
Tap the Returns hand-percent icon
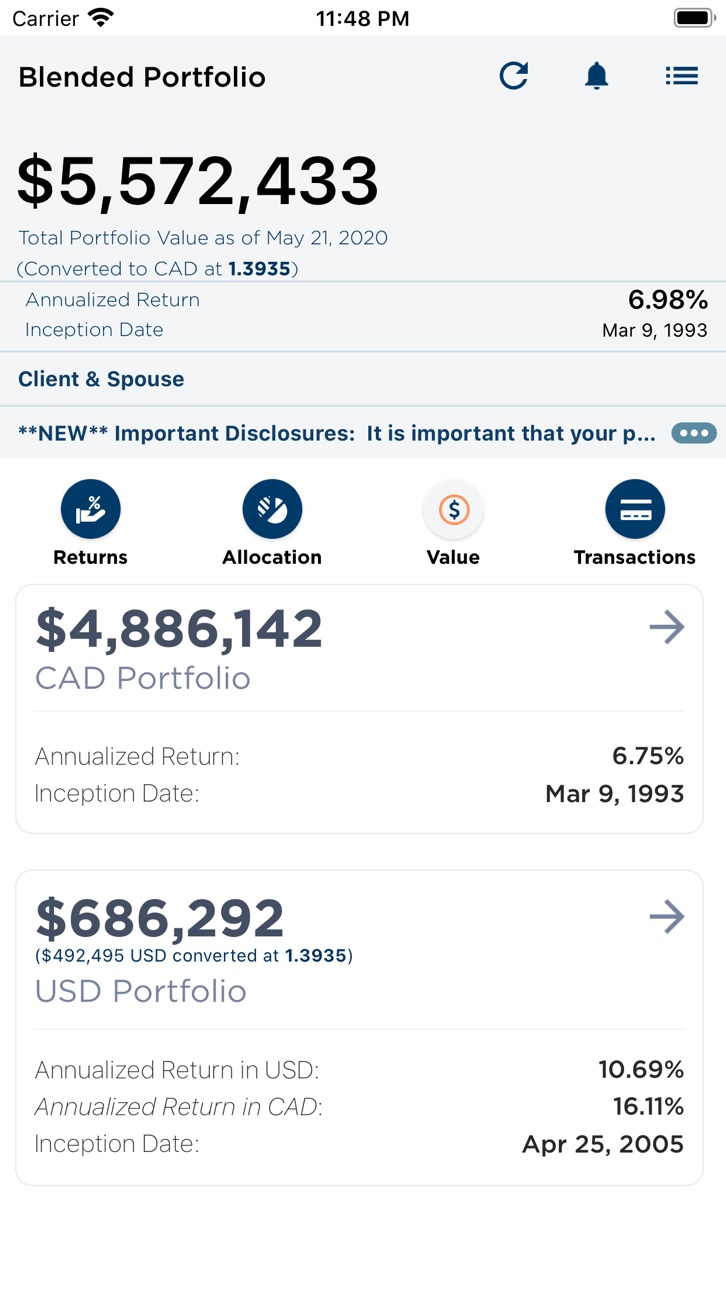91,509
